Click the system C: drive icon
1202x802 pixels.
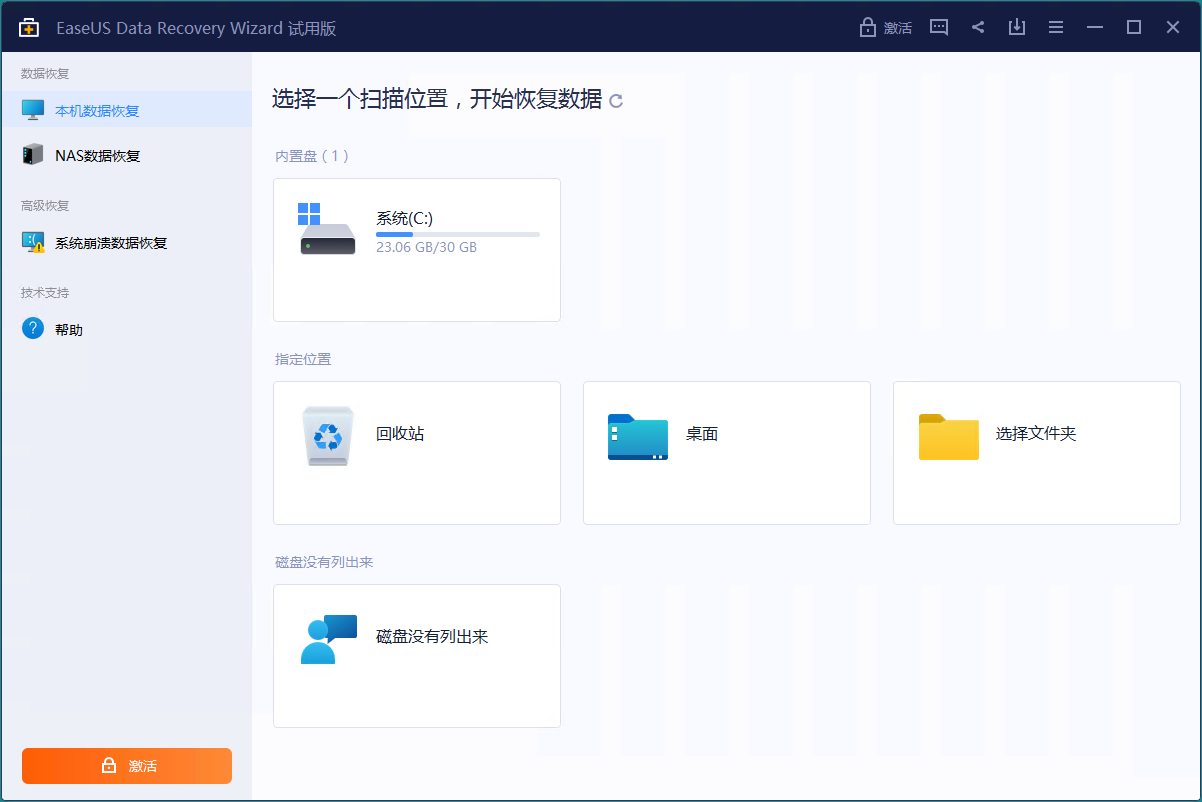click(x=327, y=230)
